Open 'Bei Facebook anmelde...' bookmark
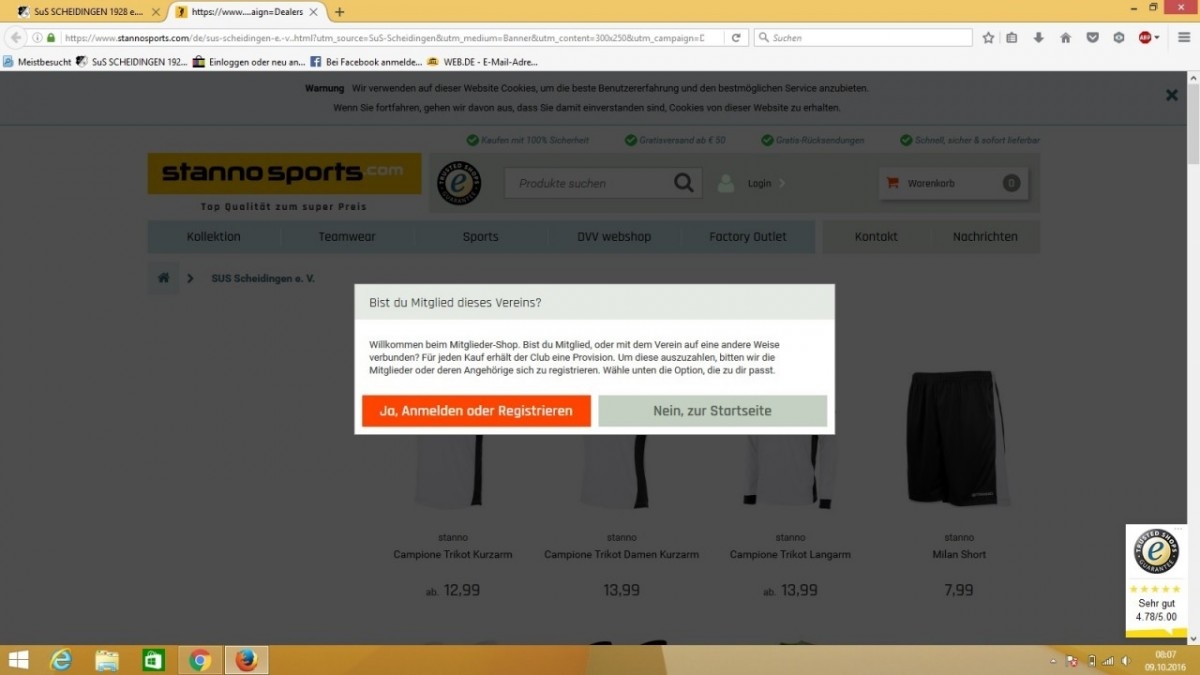The height and width of the screenshot is (675, 1200). click(x=366, y=61)
